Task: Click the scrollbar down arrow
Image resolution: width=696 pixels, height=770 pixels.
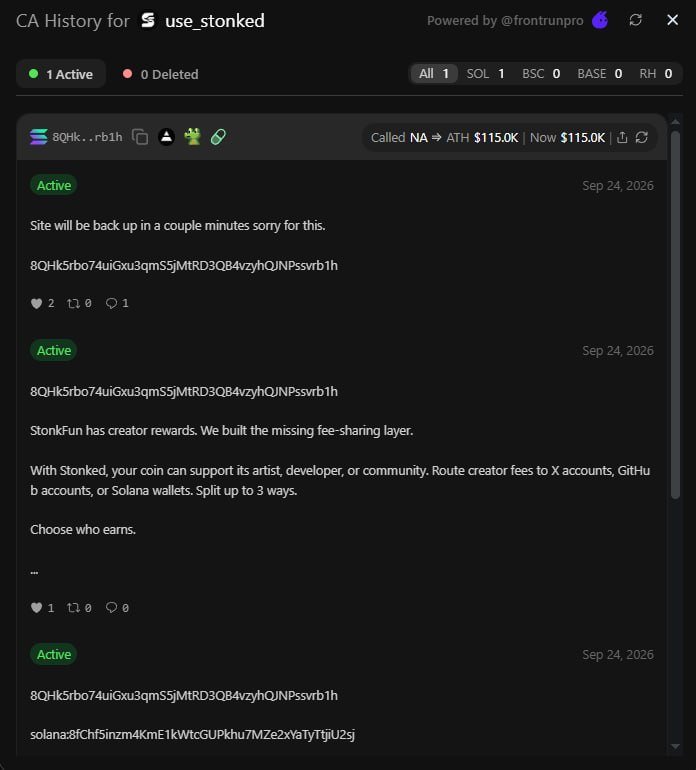Action: tap(675, 746)
